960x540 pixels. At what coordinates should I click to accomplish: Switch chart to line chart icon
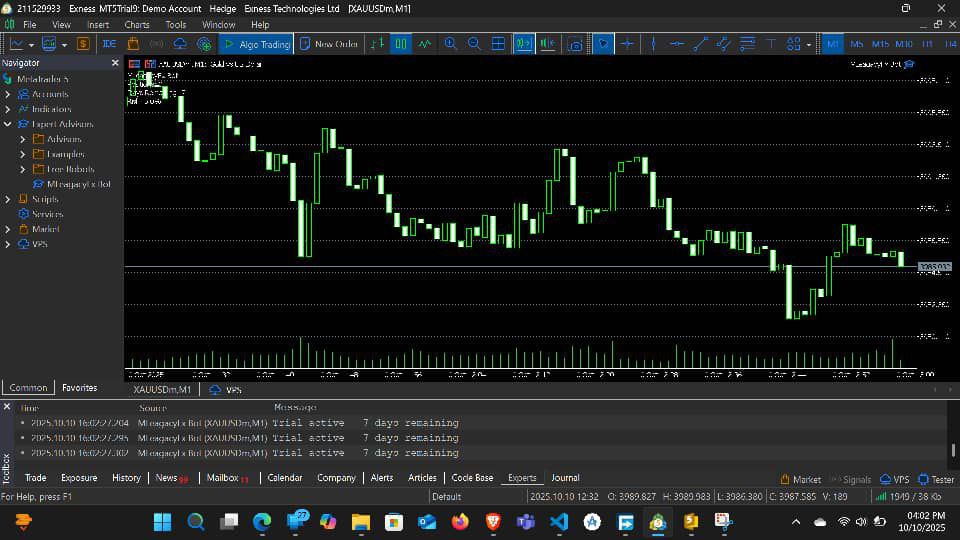tap(425, 44)
